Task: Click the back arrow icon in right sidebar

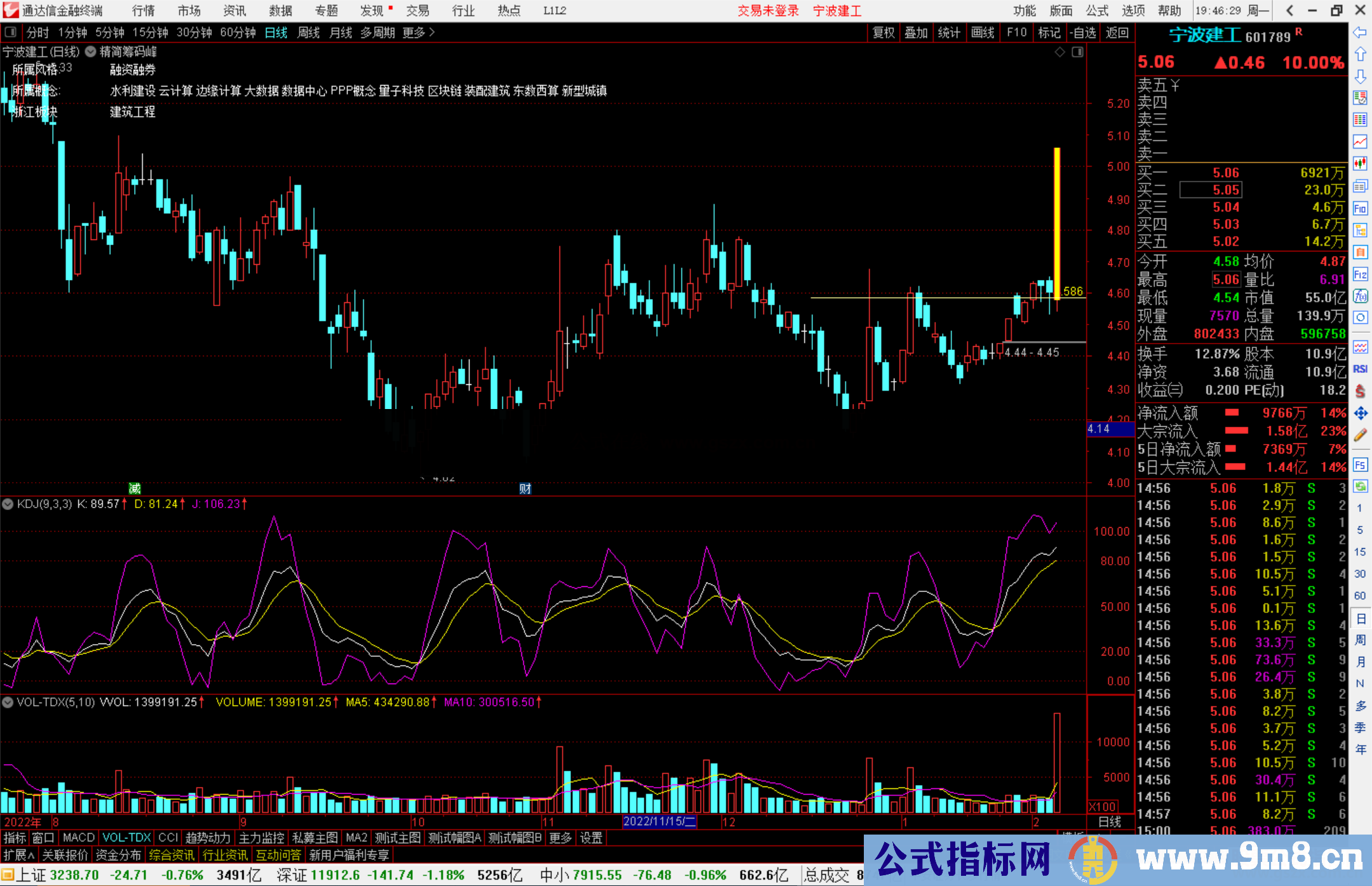Action: click(x=1360, y=32)
